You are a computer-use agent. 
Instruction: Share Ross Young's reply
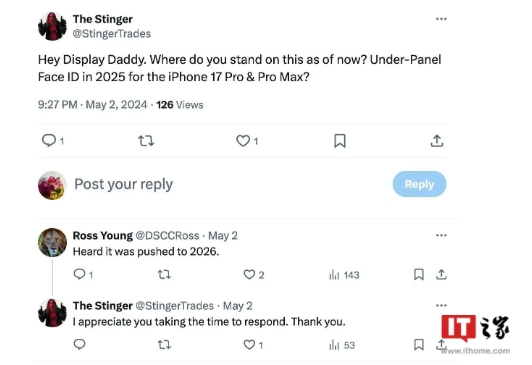[441, 274]
